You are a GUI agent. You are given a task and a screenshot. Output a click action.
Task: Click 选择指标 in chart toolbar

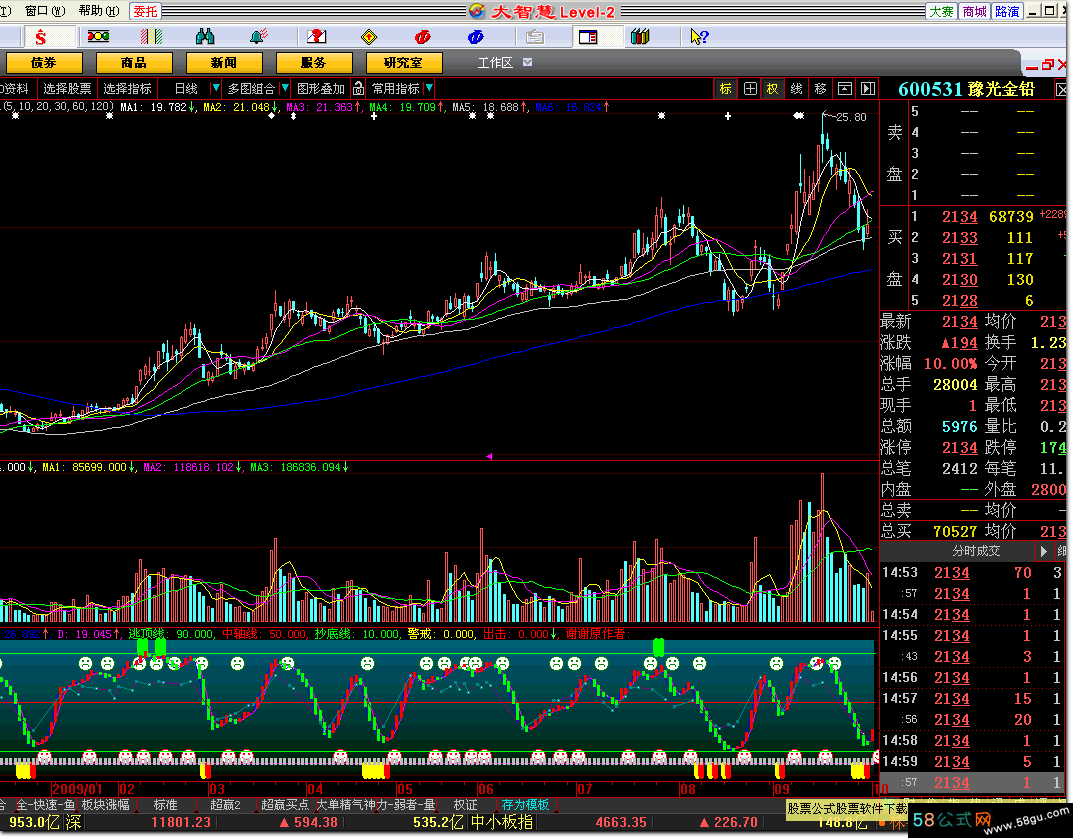coord(127,89)
